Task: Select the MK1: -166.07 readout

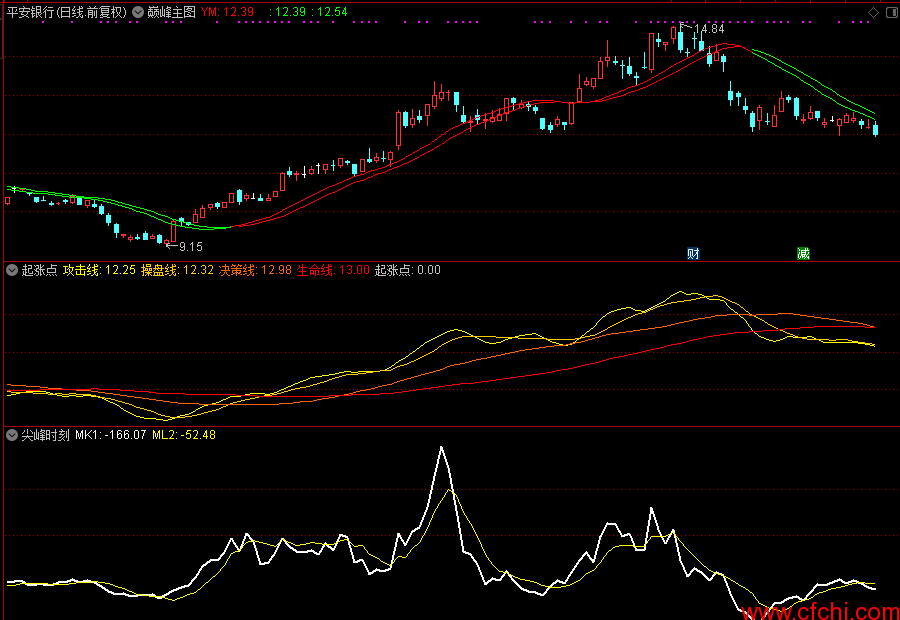Action: point(111,435)
